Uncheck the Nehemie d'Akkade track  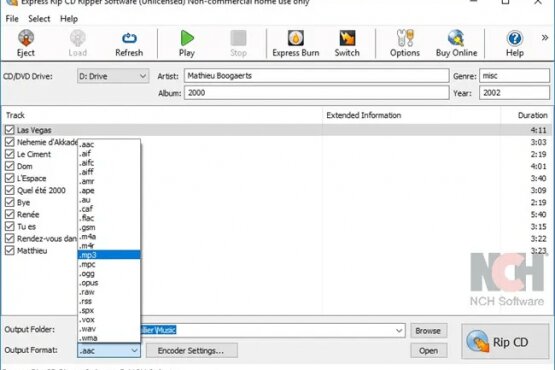10,142
